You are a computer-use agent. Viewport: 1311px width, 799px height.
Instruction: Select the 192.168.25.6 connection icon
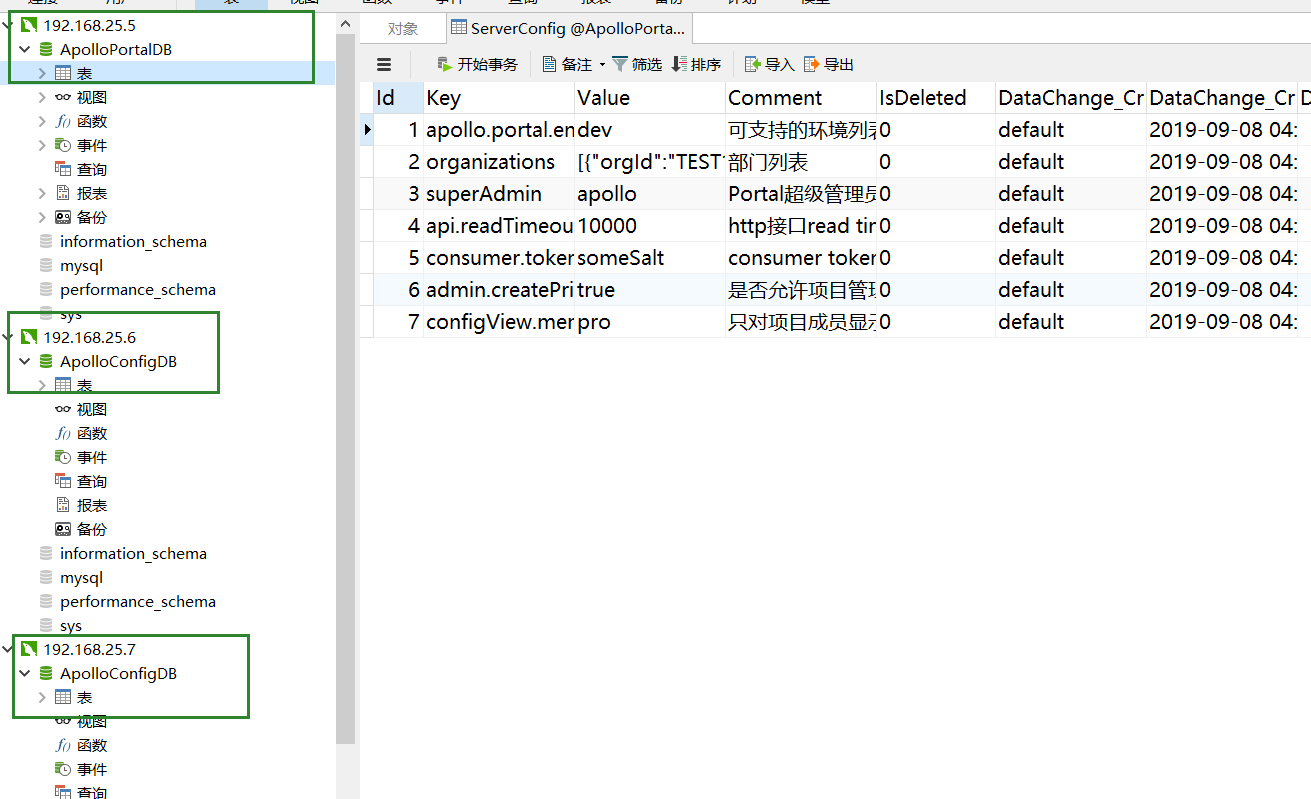tap(29, 337)
